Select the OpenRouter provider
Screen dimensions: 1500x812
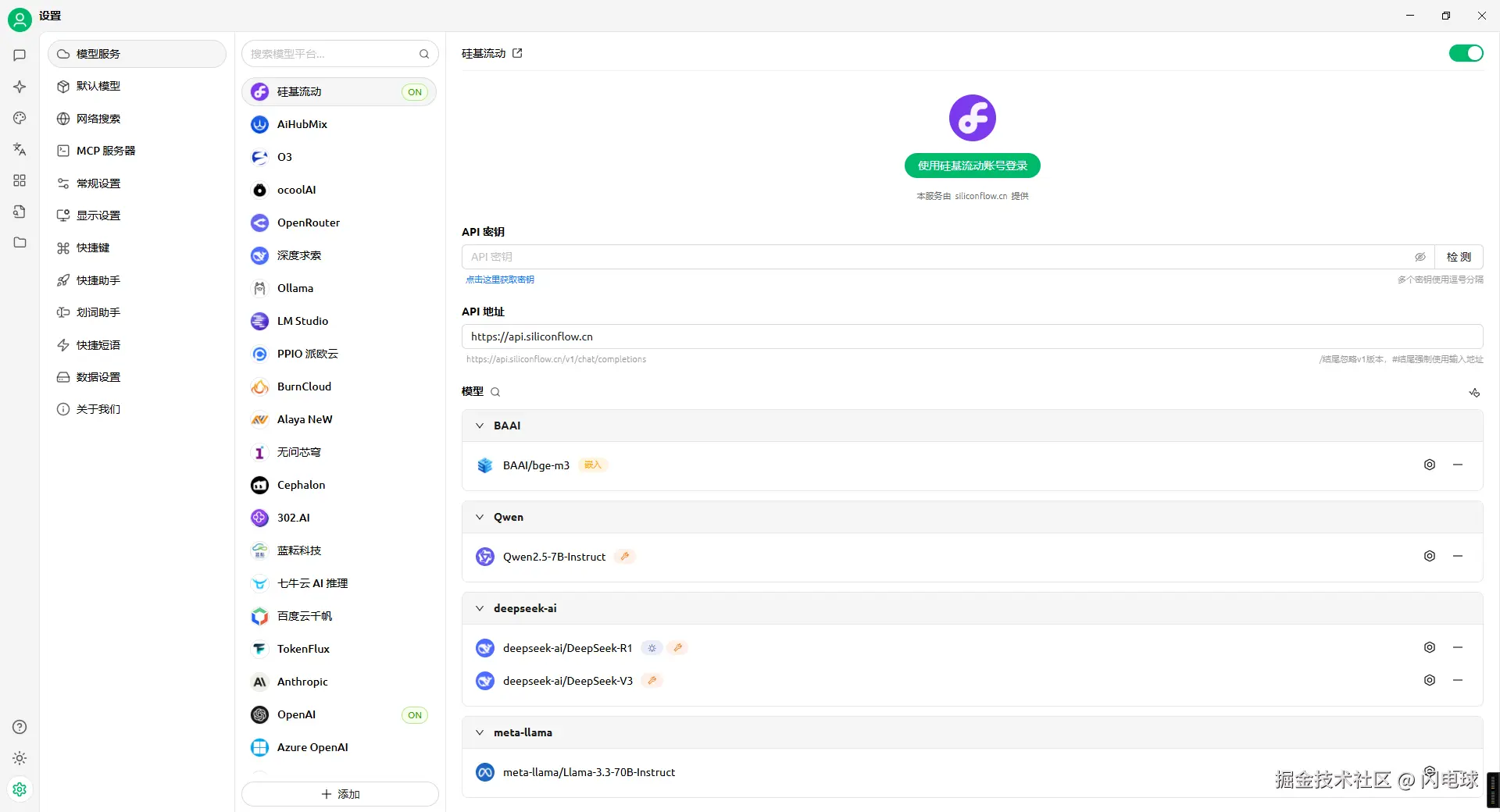click(x=339, y=223)
